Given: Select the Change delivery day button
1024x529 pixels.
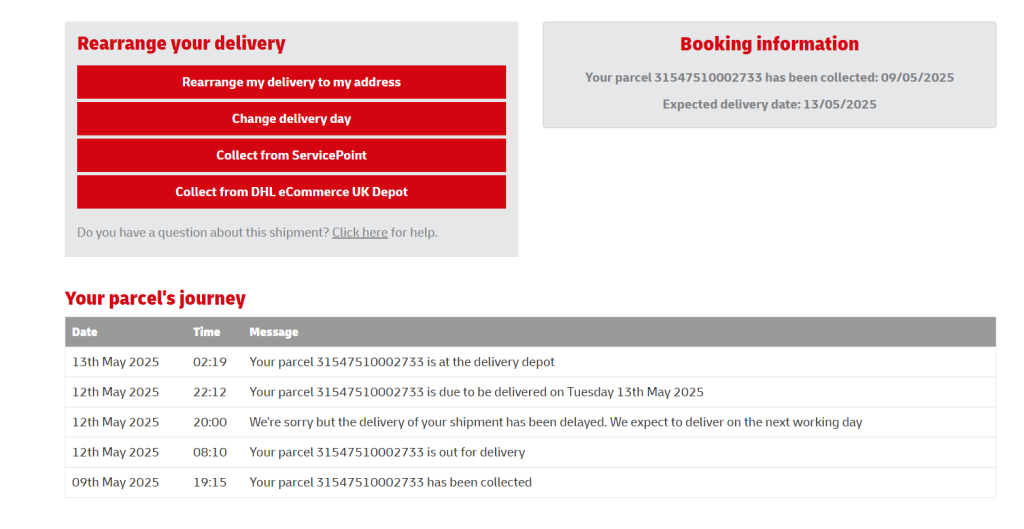Looking at the screenshot, I should pyautogui.click(x=291, y=119).
